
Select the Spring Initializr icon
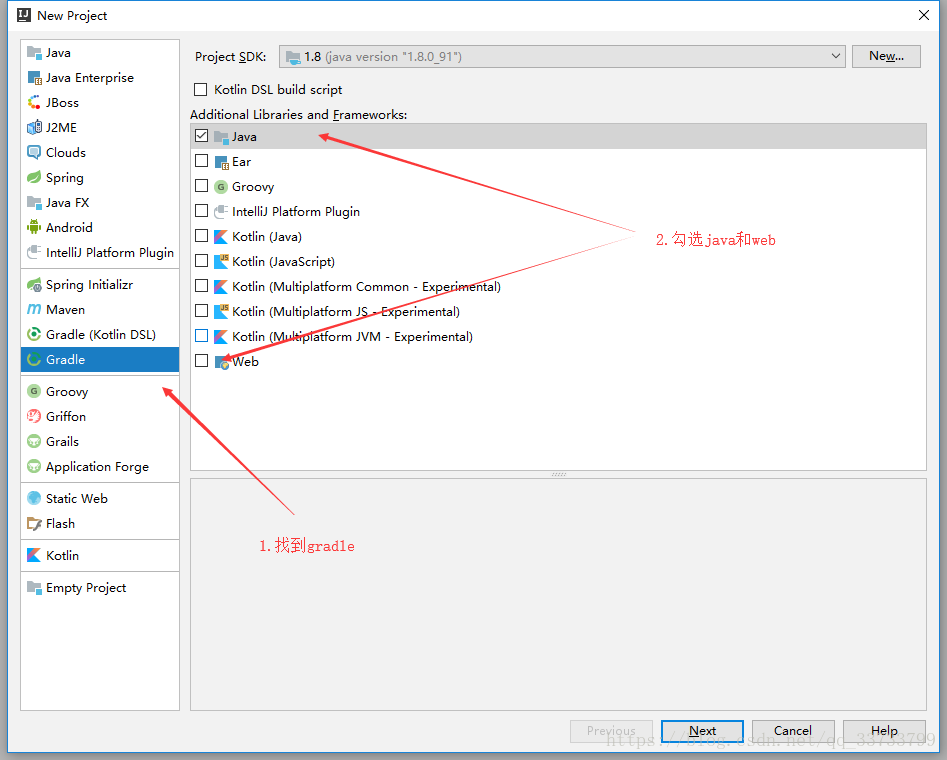(34, 285)
